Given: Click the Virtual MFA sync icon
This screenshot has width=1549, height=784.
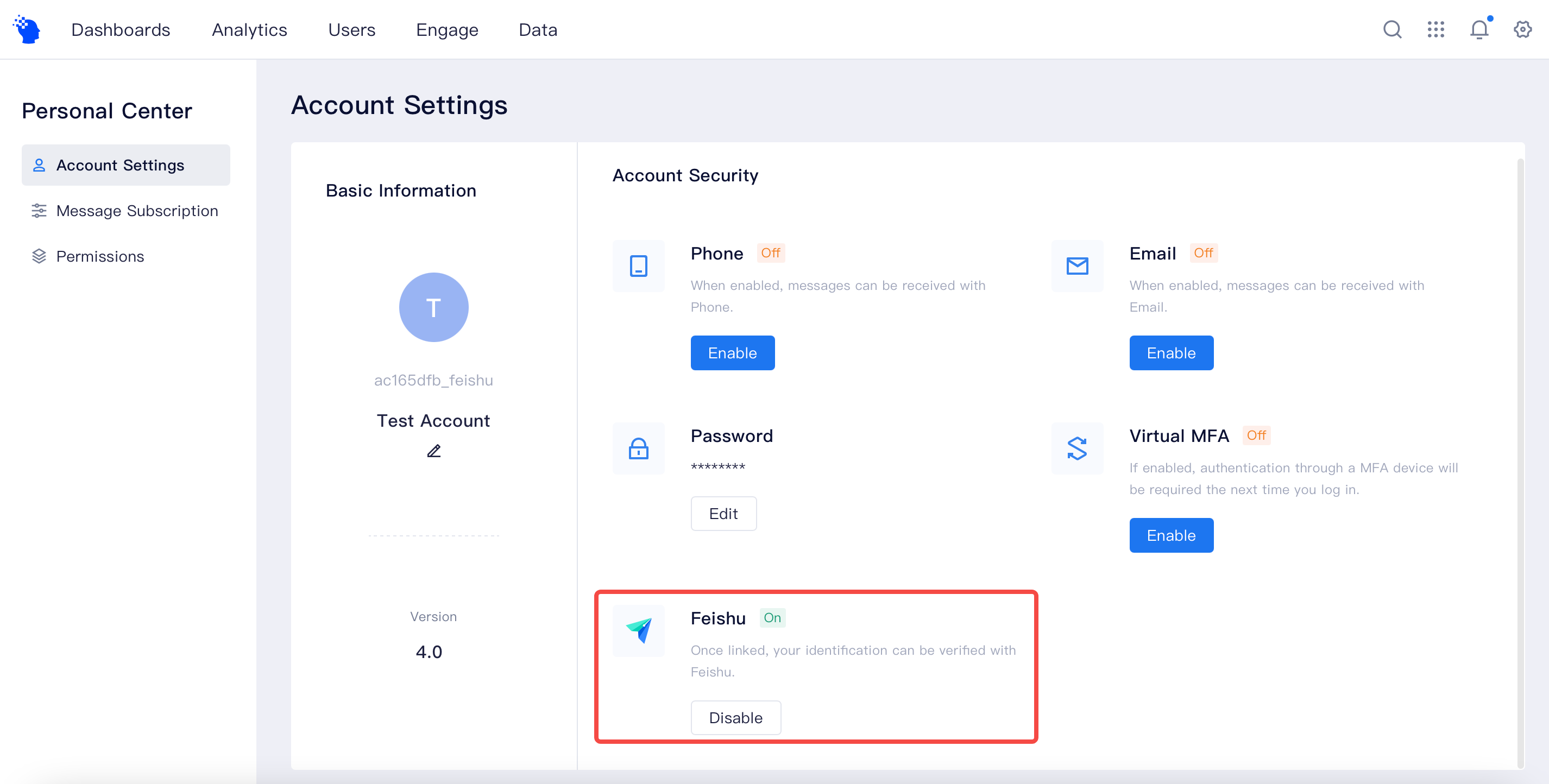Looking at the screenshot, I should click(1077, 448).
